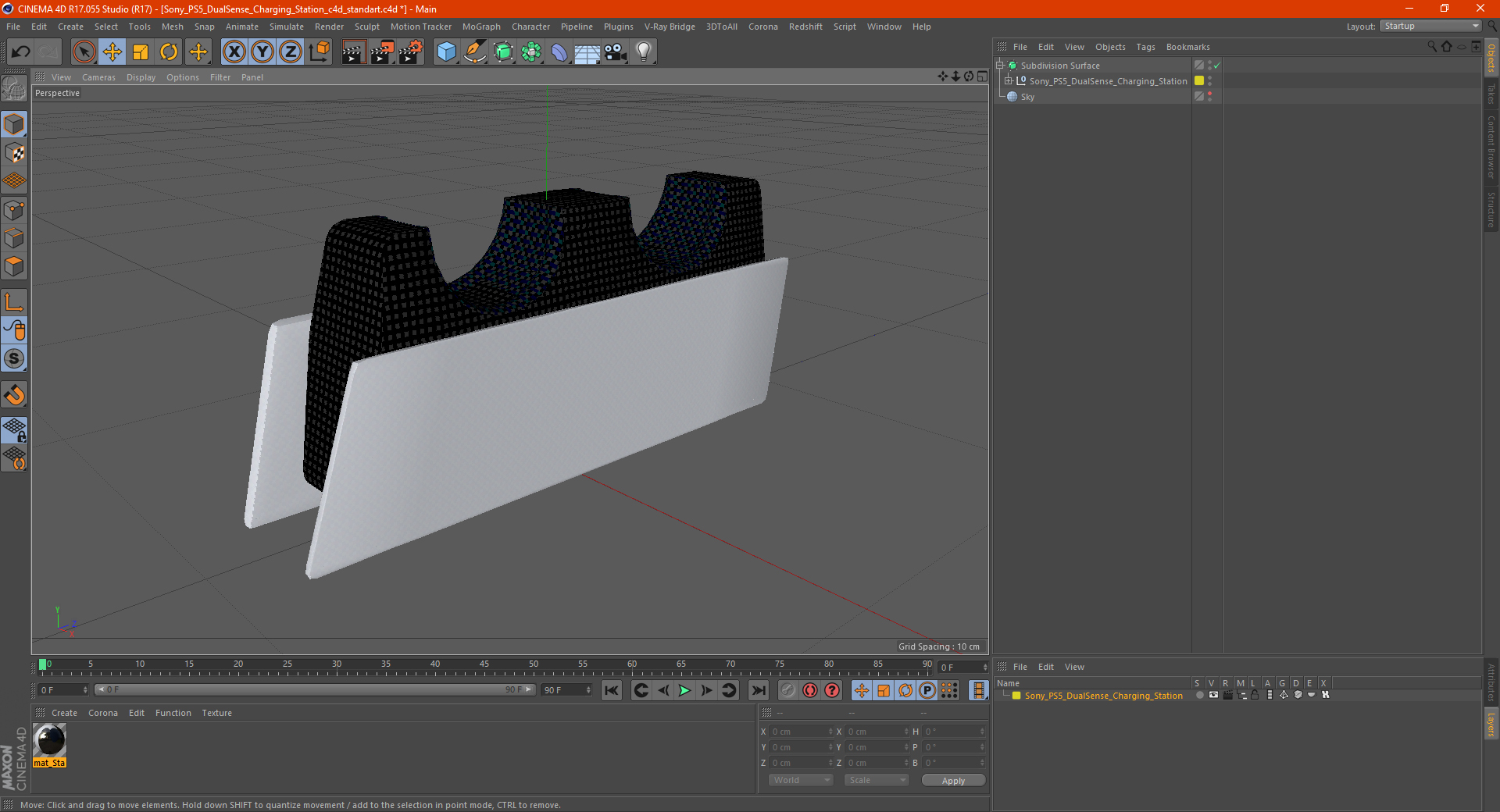Click the Undo arrow icon
Viewport: 1500px width, 812px height.
tap(21, 52)
